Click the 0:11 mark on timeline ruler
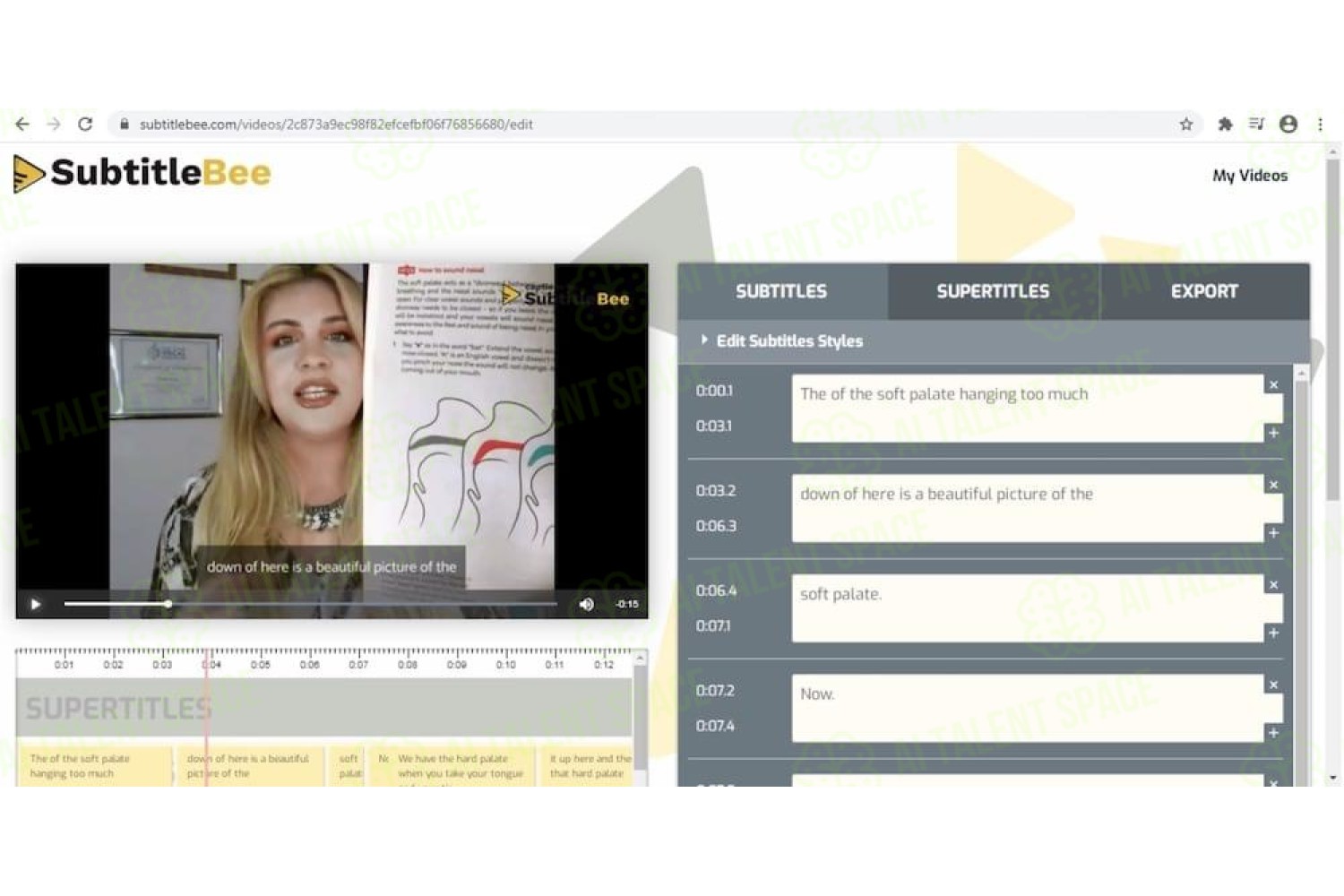 [555, 665]
